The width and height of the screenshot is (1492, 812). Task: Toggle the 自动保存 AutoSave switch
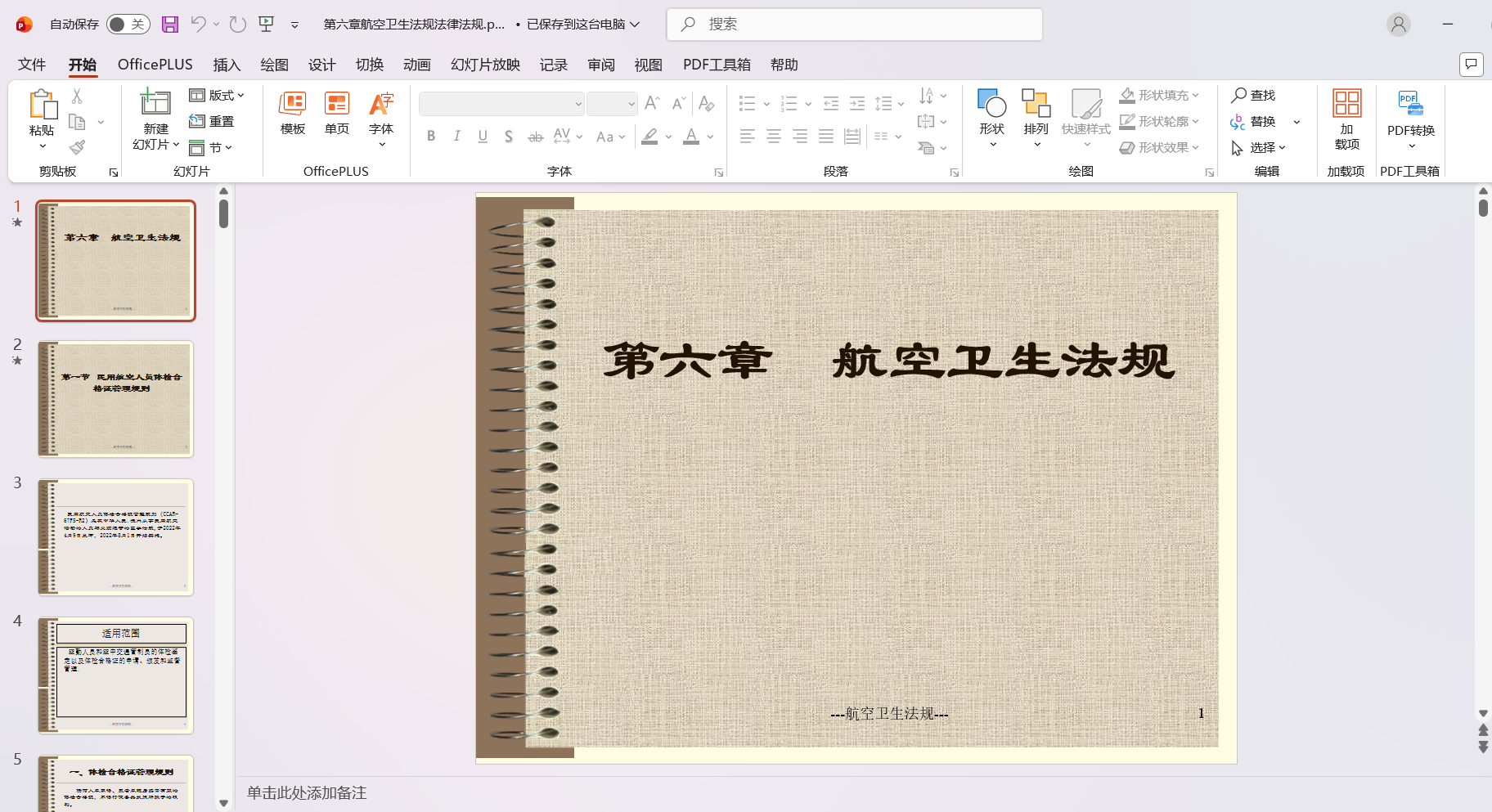[128, 25]
